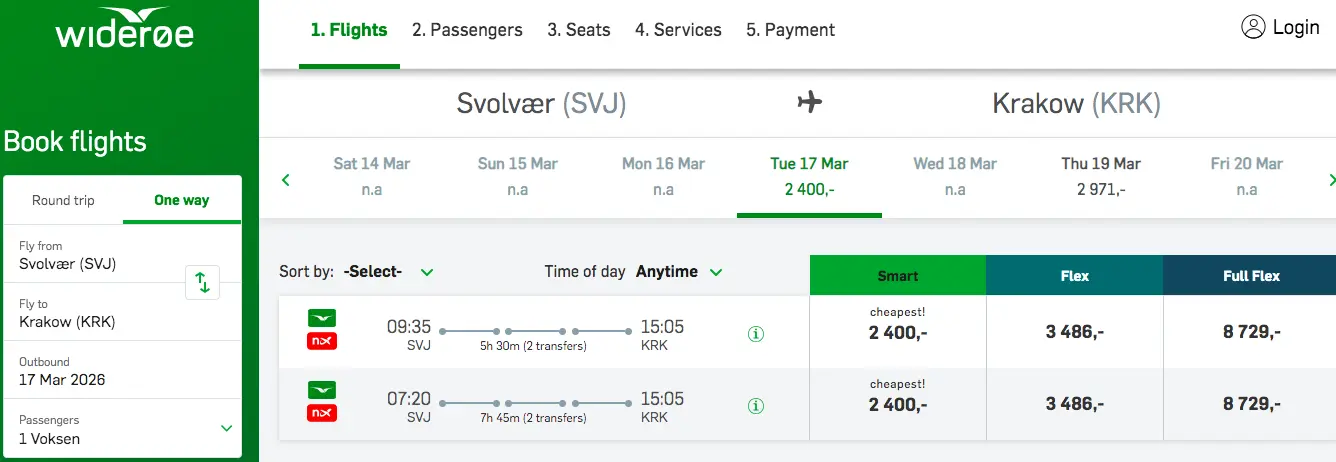Show later dates with right arrow
The image size is (1336, 462).
click(1331, 180)
